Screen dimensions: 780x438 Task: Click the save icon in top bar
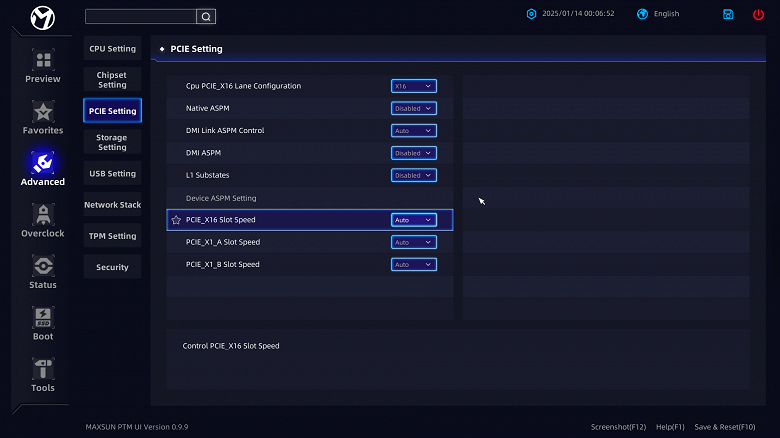click(x=729, y=14)
